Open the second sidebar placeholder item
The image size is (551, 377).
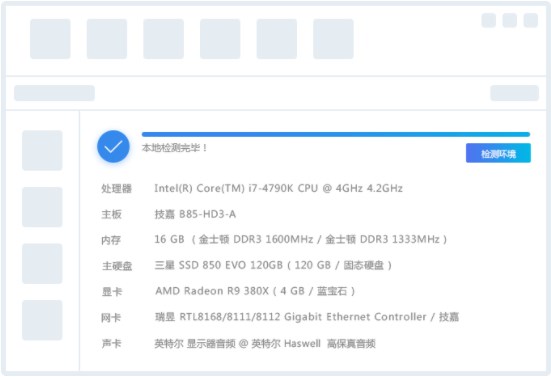[x=42, y=207]
